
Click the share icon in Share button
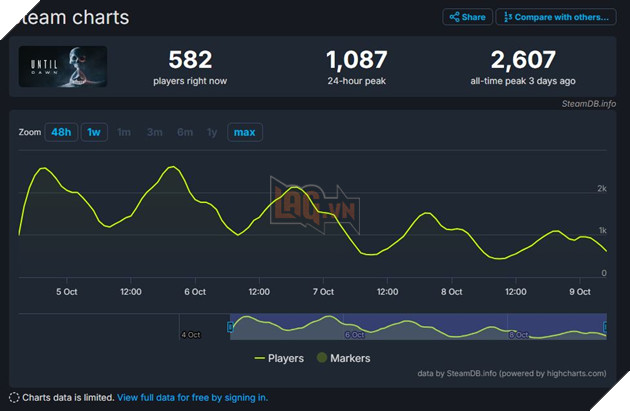click(x=455, y=17)
